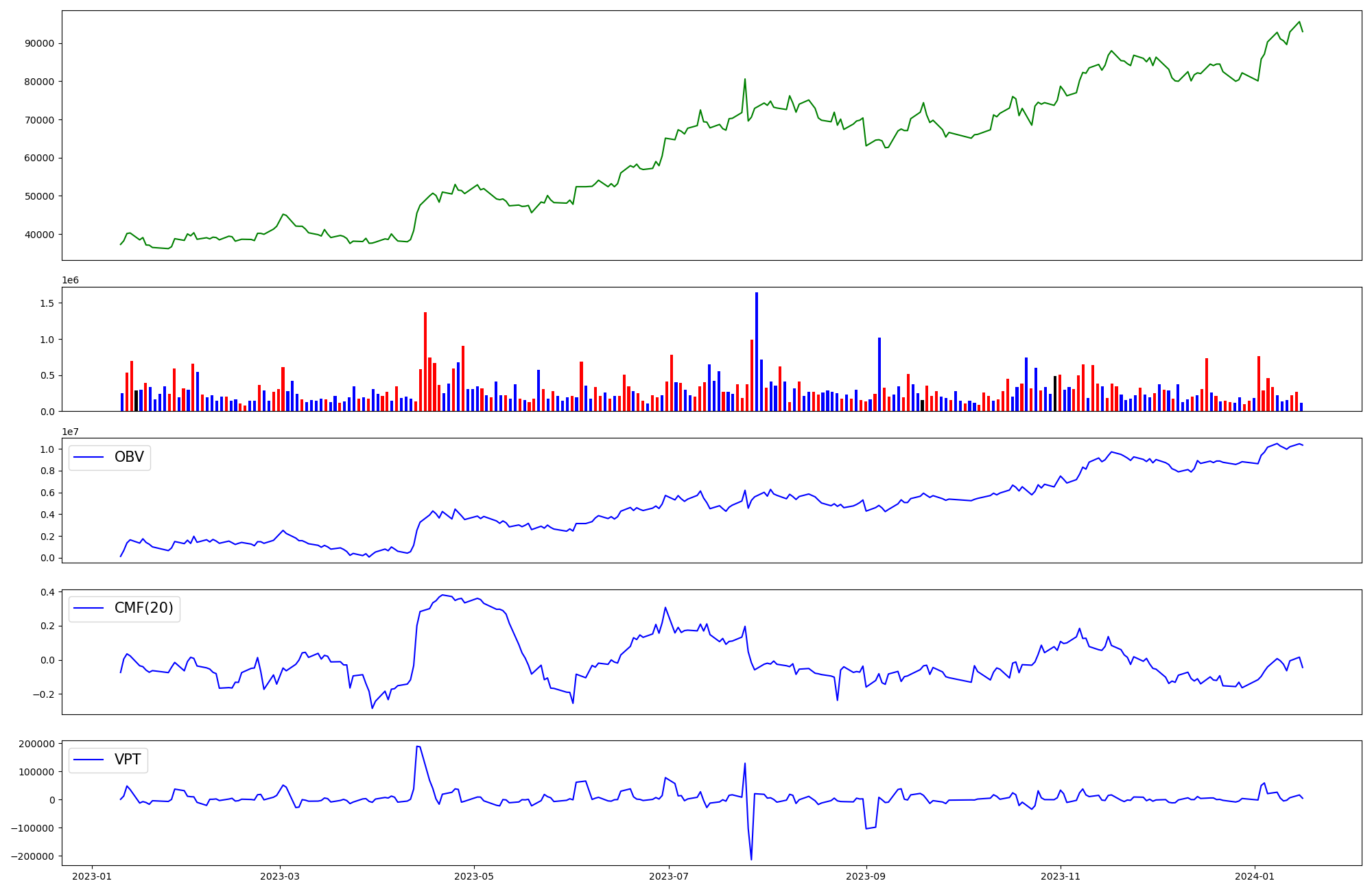Viewport: 1372px width, 892px height.
Task: Click the 1e6 volume scale exponent label
Action: pos(70,280)
